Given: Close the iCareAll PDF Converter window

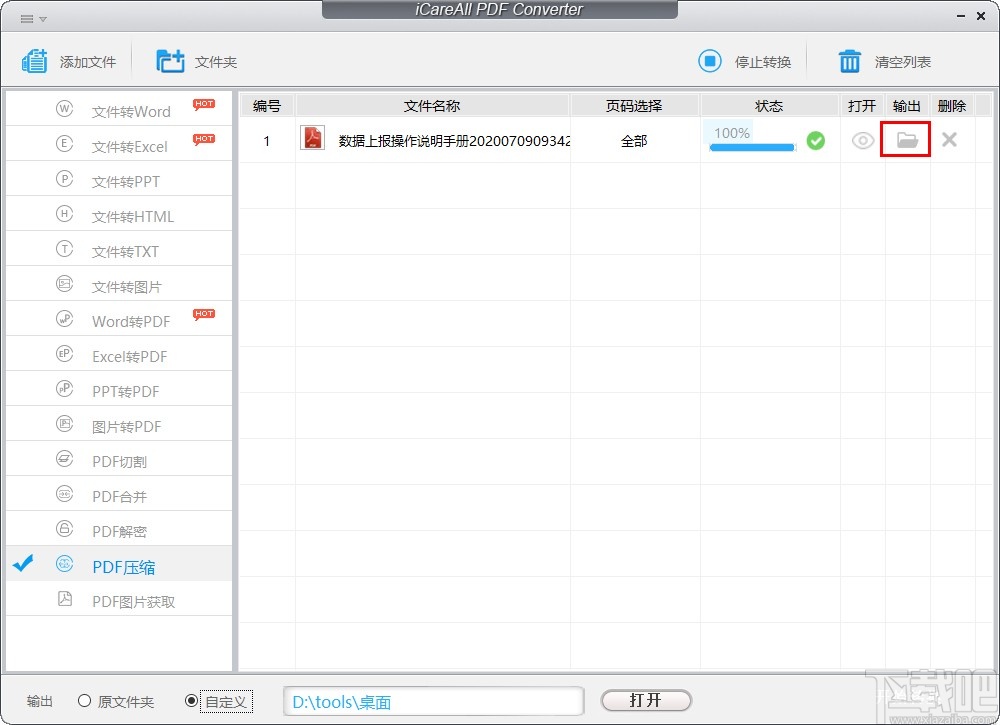Looking at the screenshot, I should tap(981, 17).
